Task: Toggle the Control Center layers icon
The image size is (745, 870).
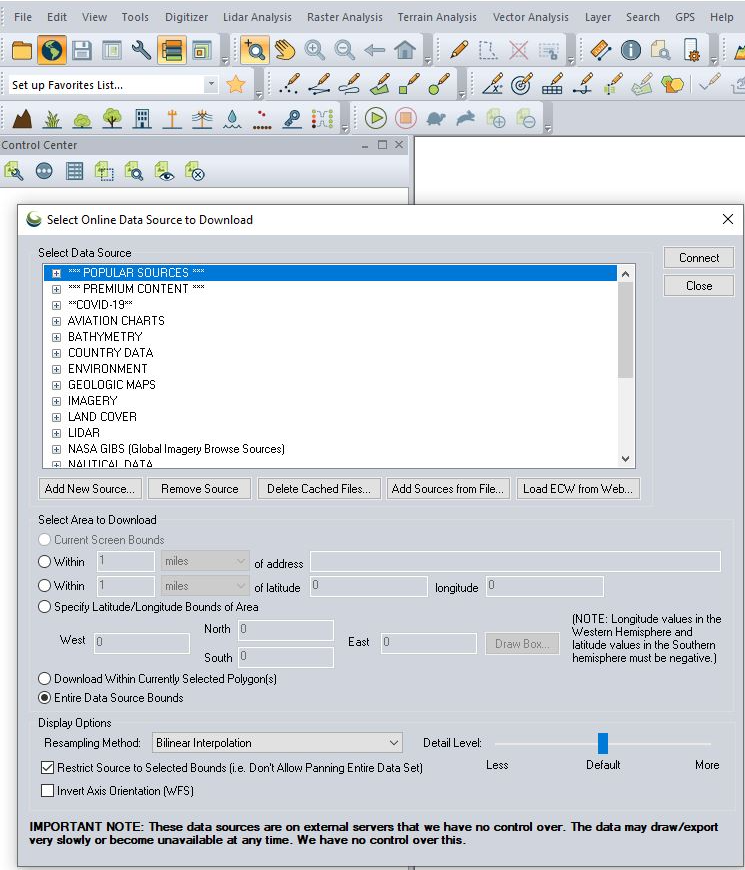Action: [x=171, y=50]
